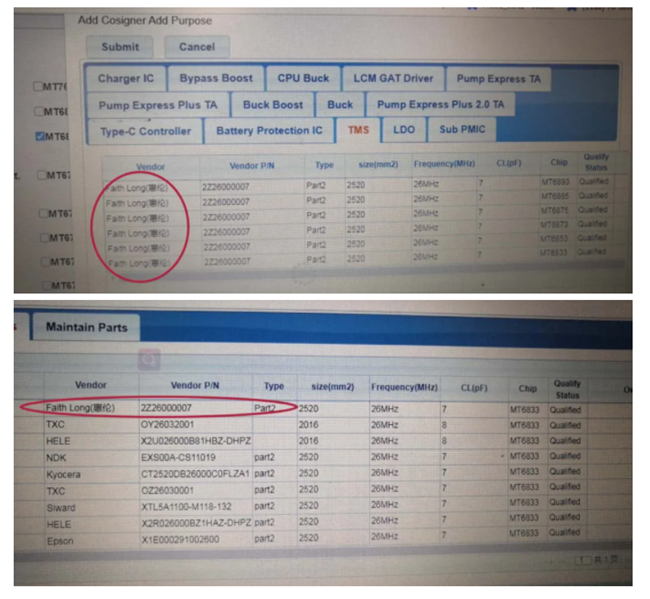Open the Maintain Parts tab
The image size is (650, 599).
point(86,327)
